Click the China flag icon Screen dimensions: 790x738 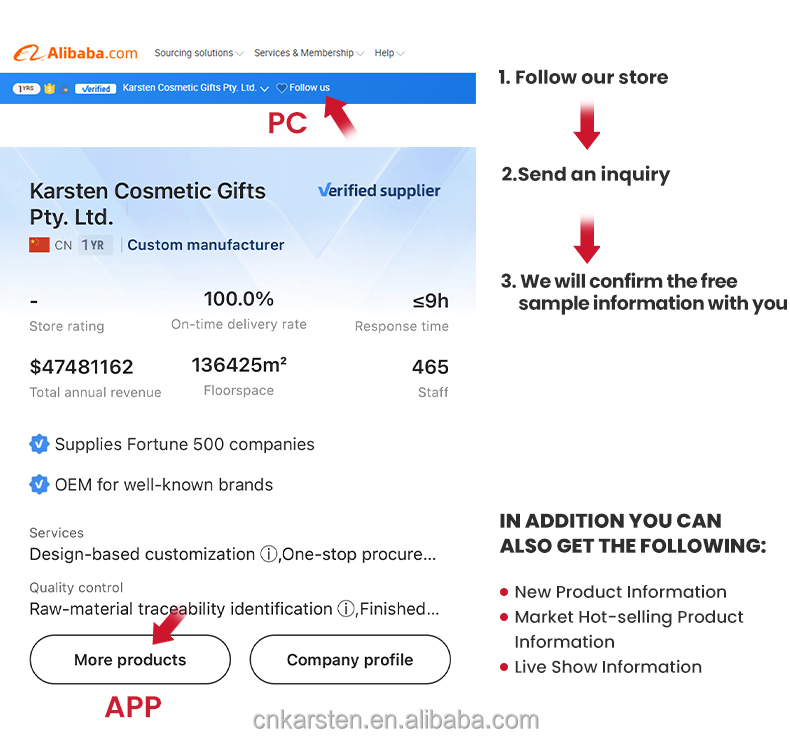pyautogui.click(x=39, y=245)
